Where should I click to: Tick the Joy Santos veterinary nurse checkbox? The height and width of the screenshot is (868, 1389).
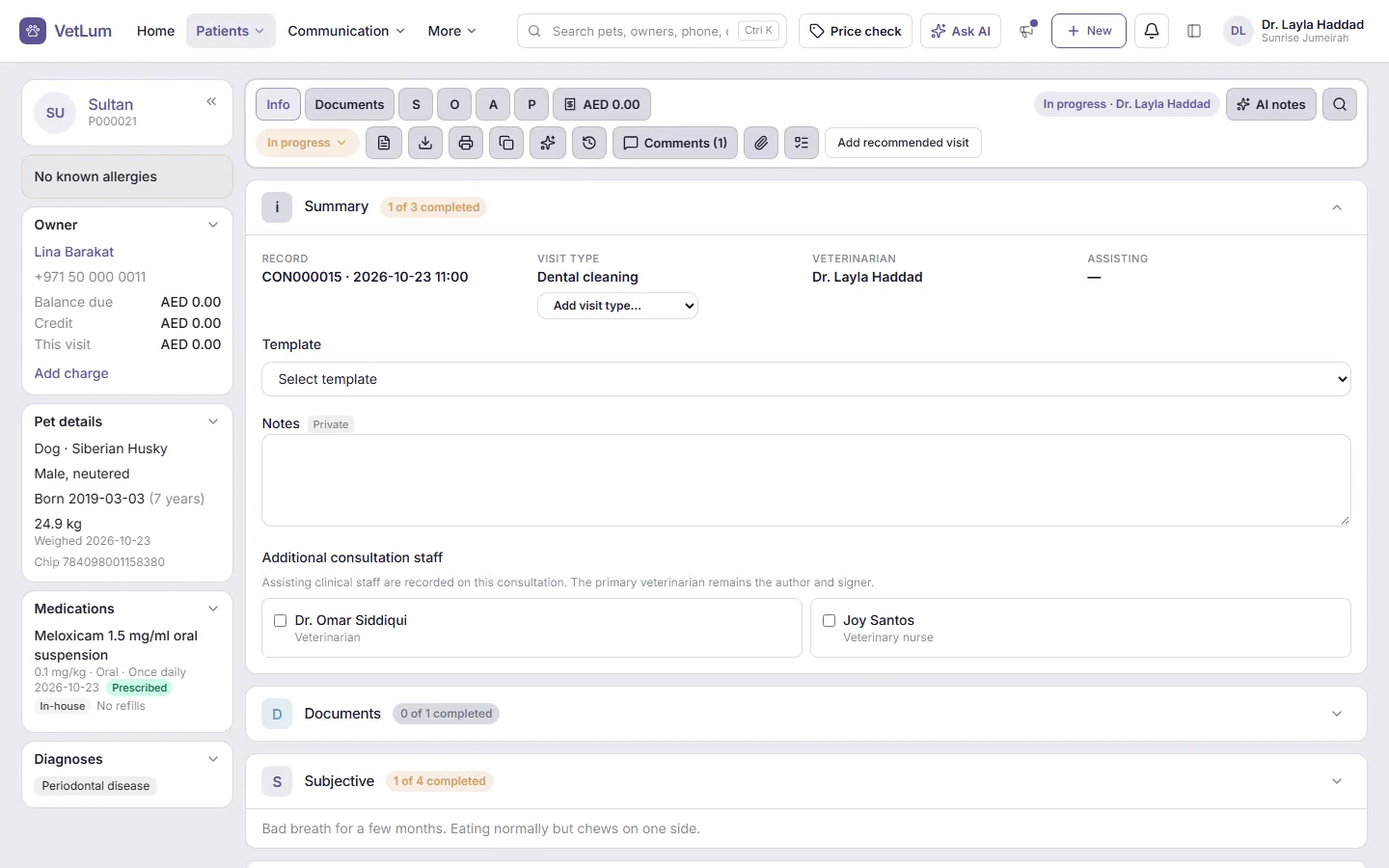point(829,621)
